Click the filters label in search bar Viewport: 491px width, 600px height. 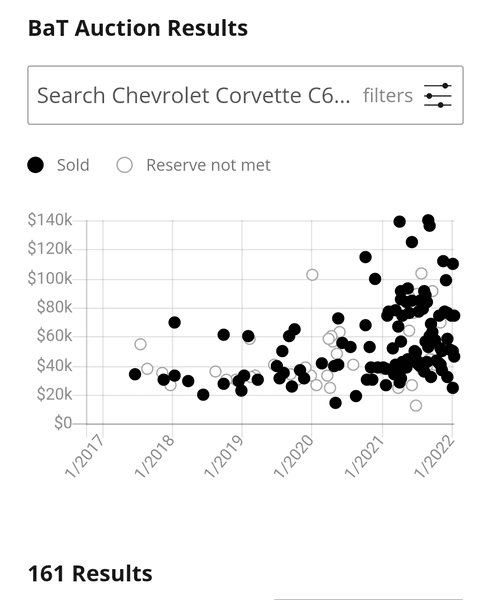[x=388, y=95]
